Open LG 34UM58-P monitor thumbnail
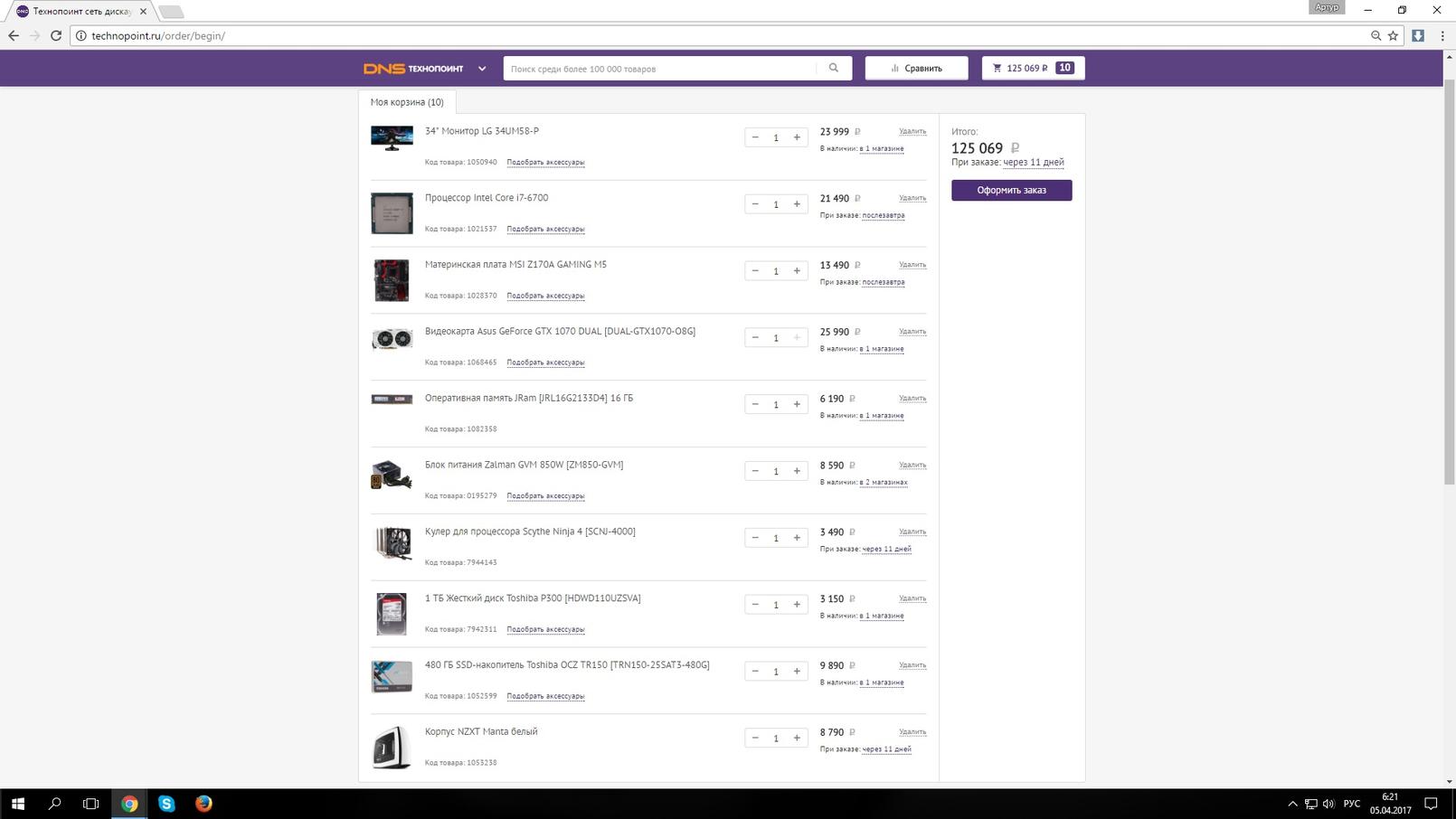This screenshot has height=819, width=1456. (x=392, y=137)
